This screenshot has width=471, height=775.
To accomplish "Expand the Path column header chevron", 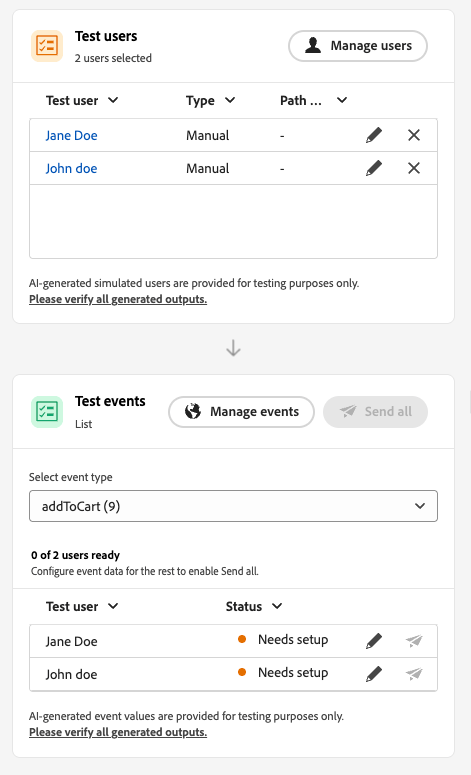I will click(x=342, y=100).
